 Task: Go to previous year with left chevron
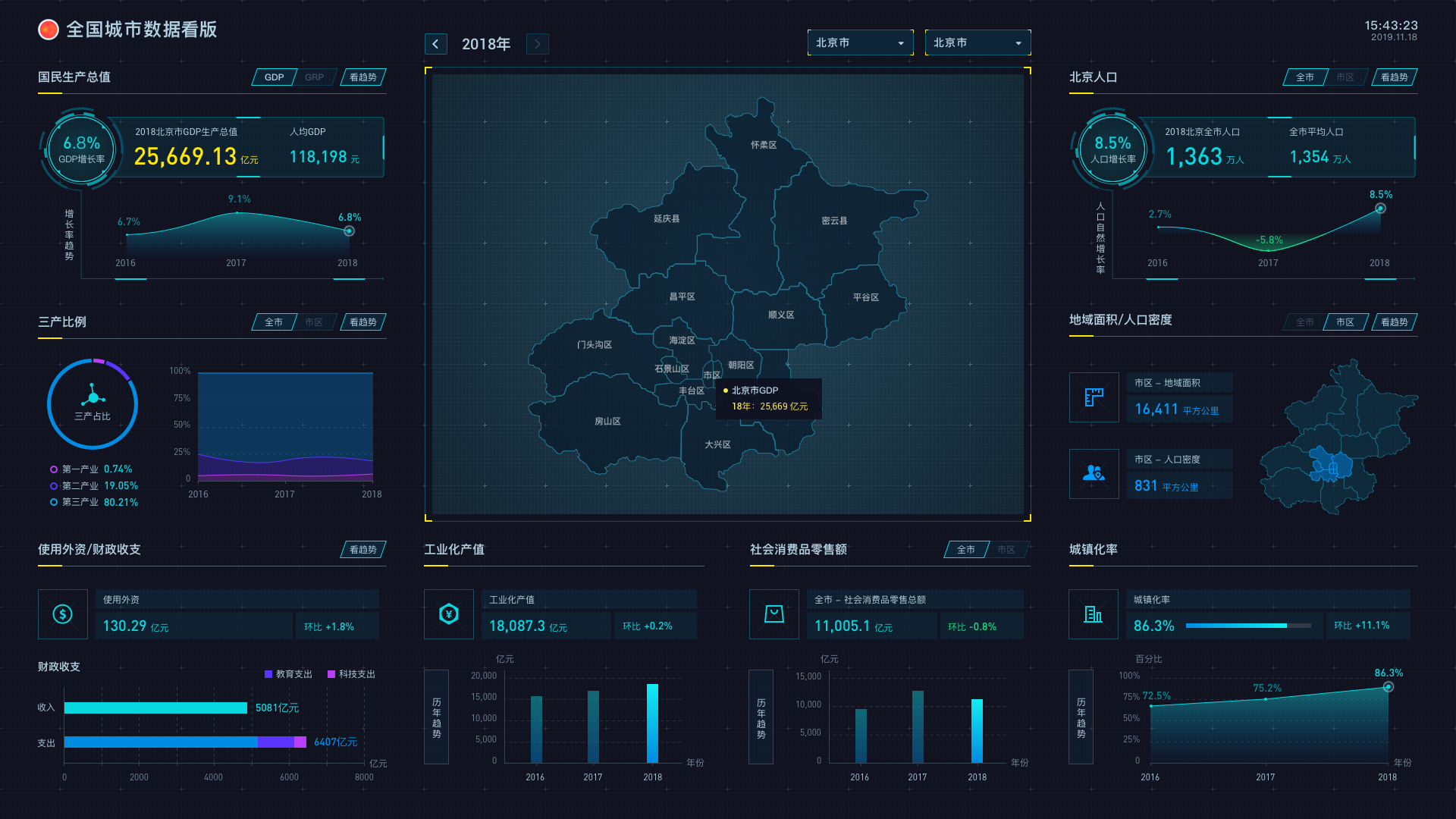click(x=435, y=44)
